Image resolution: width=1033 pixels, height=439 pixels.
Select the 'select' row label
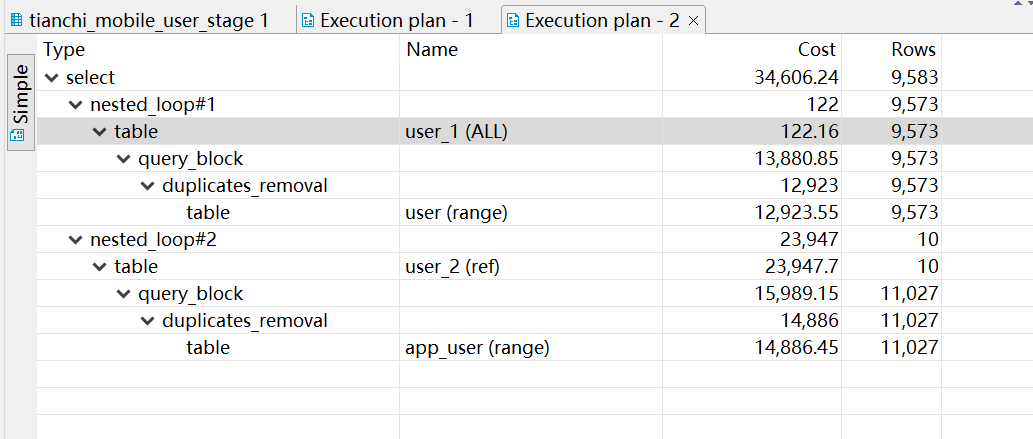coord(90,78)
